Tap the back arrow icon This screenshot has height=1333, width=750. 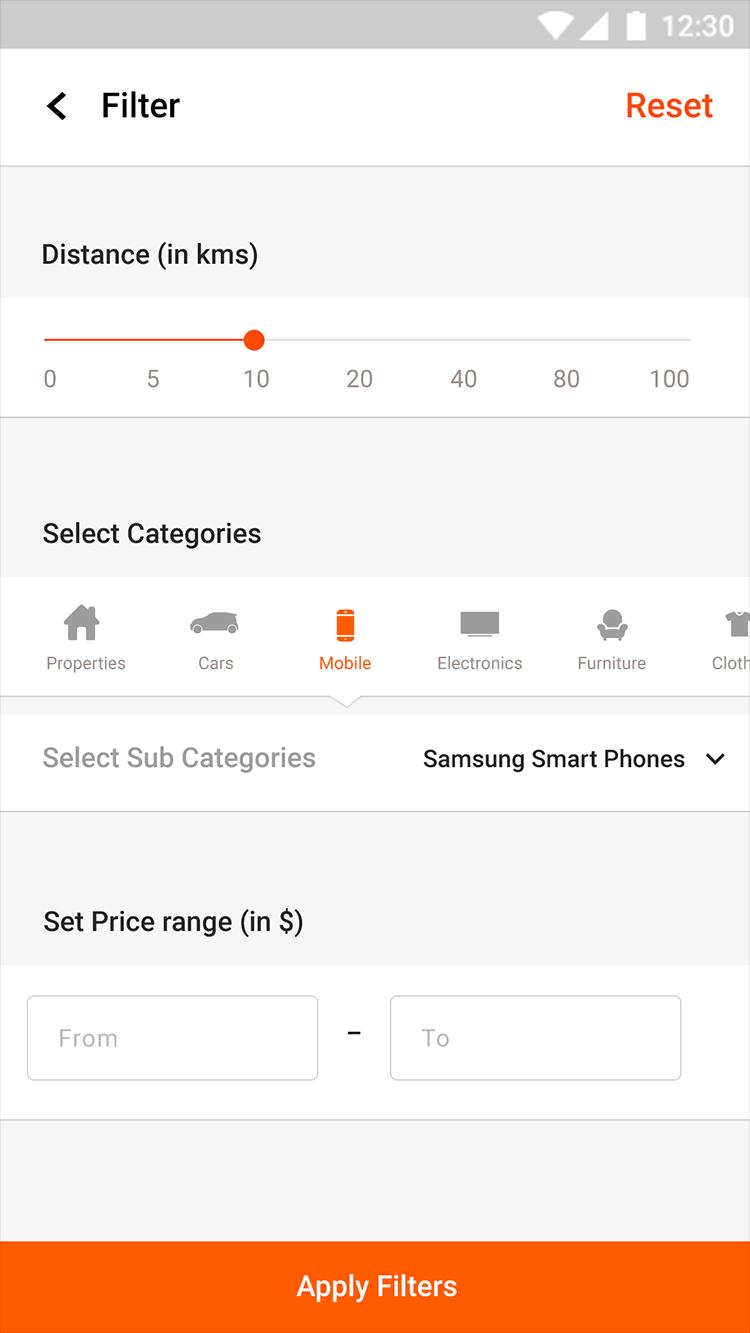(x=57, y=106)
